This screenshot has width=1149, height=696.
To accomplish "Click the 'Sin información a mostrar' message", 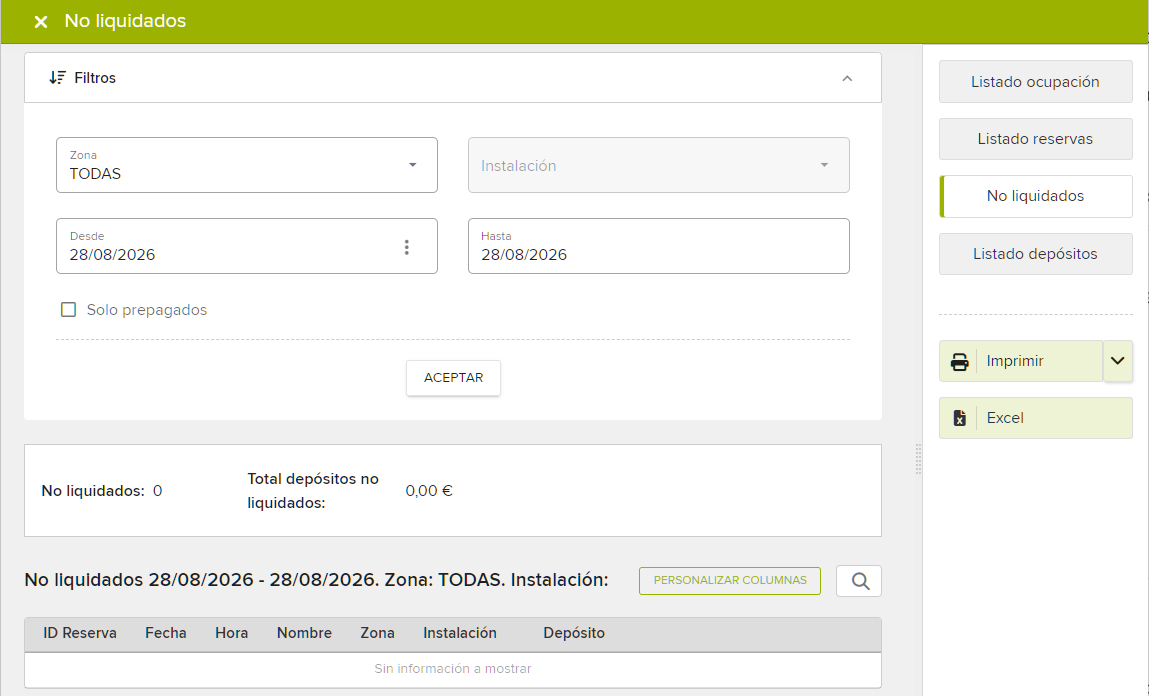I will click(x=453, y=669).
